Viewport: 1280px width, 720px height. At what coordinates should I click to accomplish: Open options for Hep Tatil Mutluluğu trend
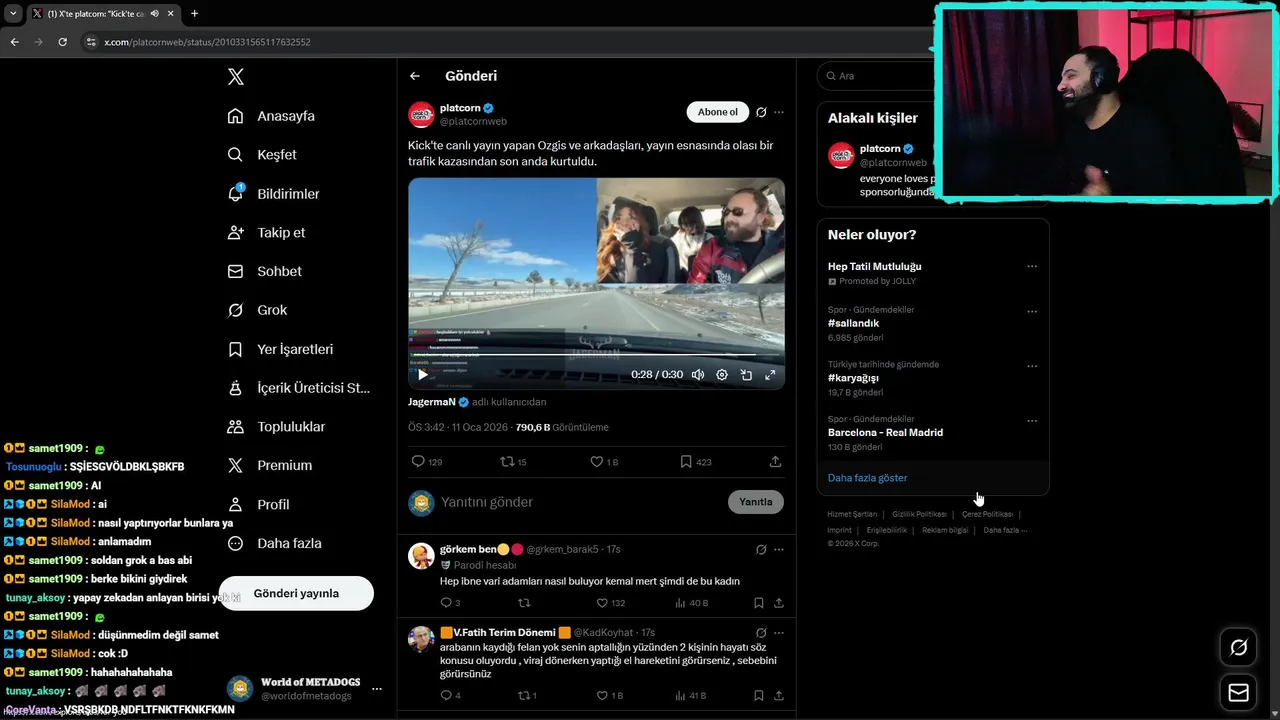click(1032, 266)
